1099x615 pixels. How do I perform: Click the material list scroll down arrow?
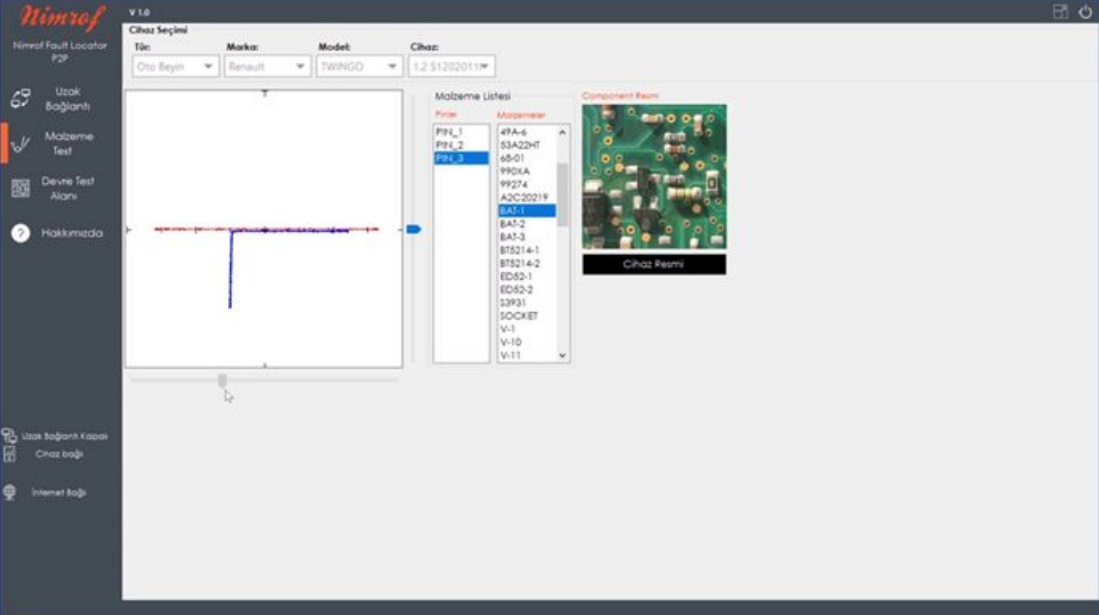point(562,356)
